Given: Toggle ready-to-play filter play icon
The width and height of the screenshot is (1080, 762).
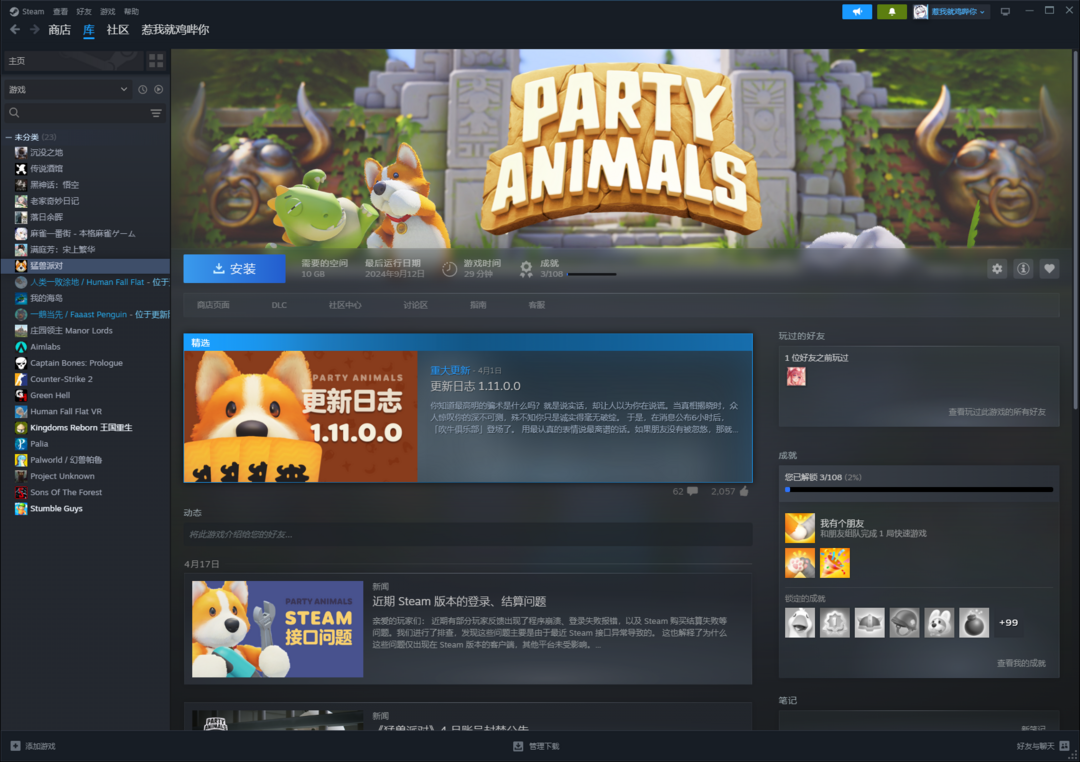Looking at the screenshot, I should pyautogui.click(x=159, y=90).
